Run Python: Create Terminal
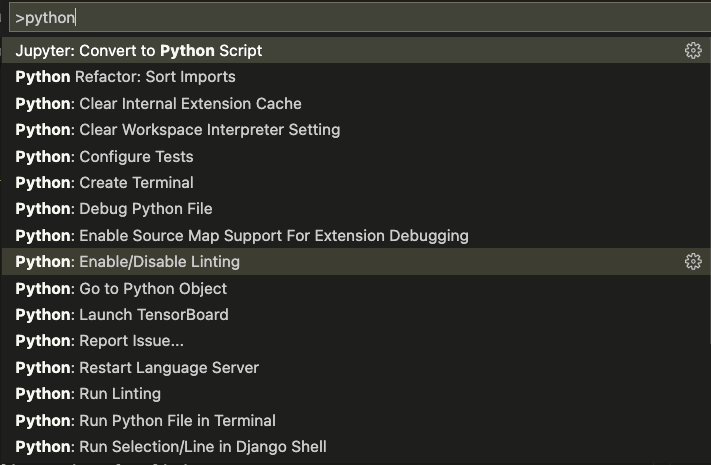The image size is (711, 465). [356, 182]
